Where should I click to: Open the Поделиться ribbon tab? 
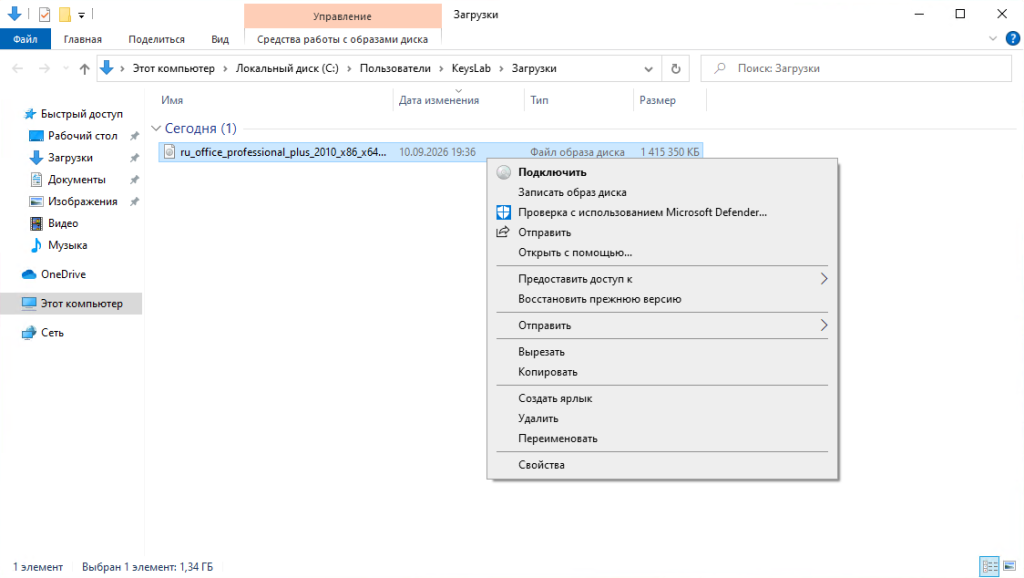tap(156, 39)
